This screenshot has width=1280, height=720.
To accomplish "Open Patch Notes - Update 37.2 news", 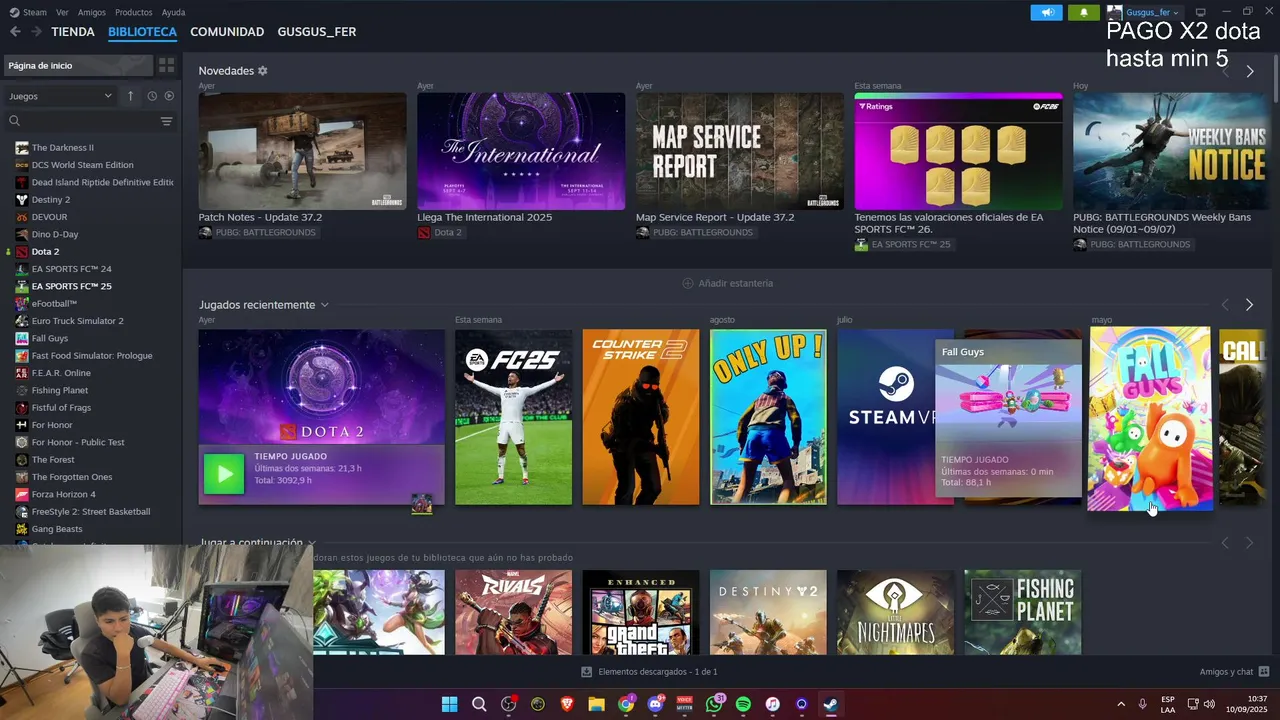I will pos(302,151).
